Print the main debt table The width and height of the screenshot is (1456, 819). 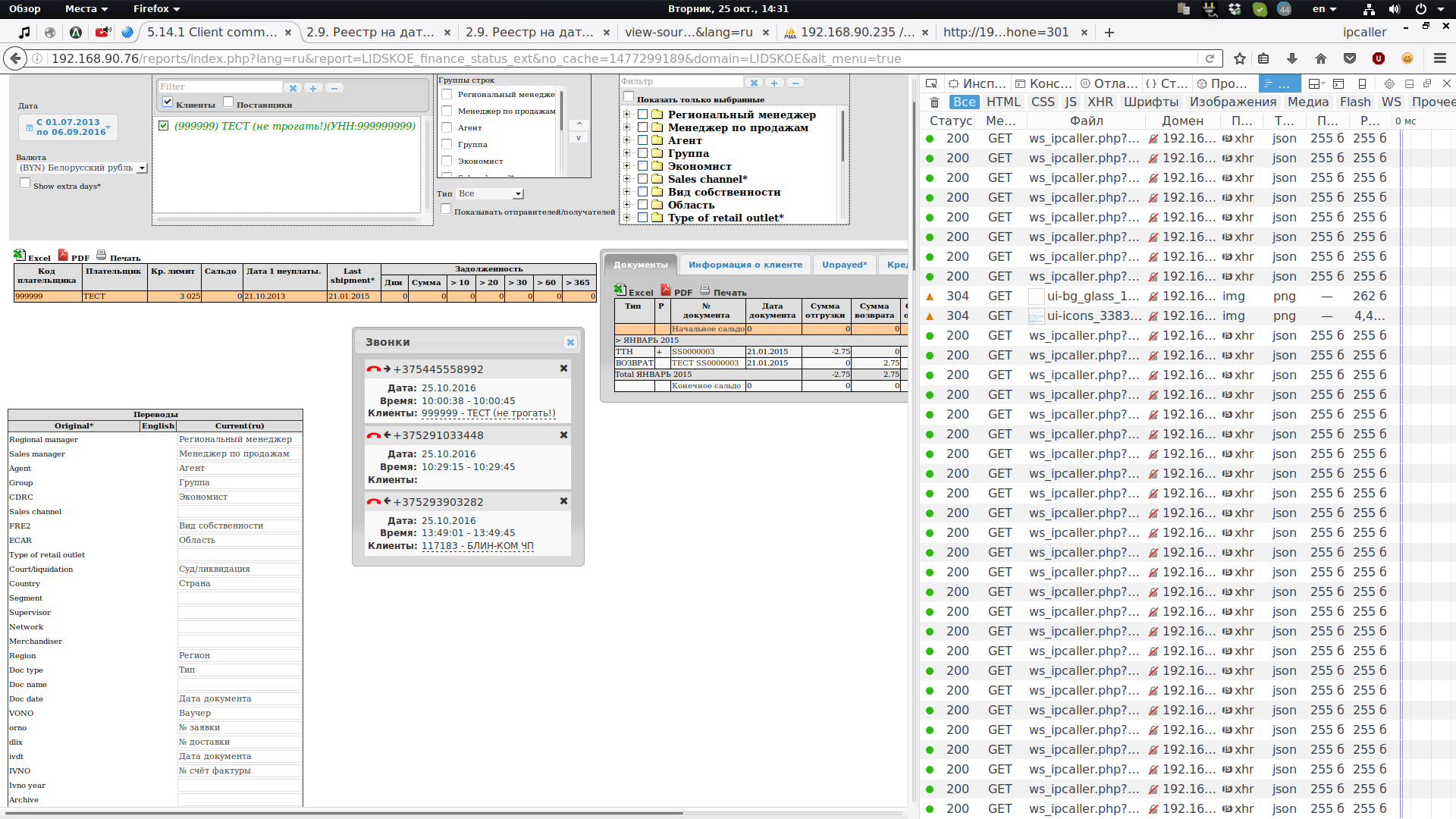pos(118,256)
